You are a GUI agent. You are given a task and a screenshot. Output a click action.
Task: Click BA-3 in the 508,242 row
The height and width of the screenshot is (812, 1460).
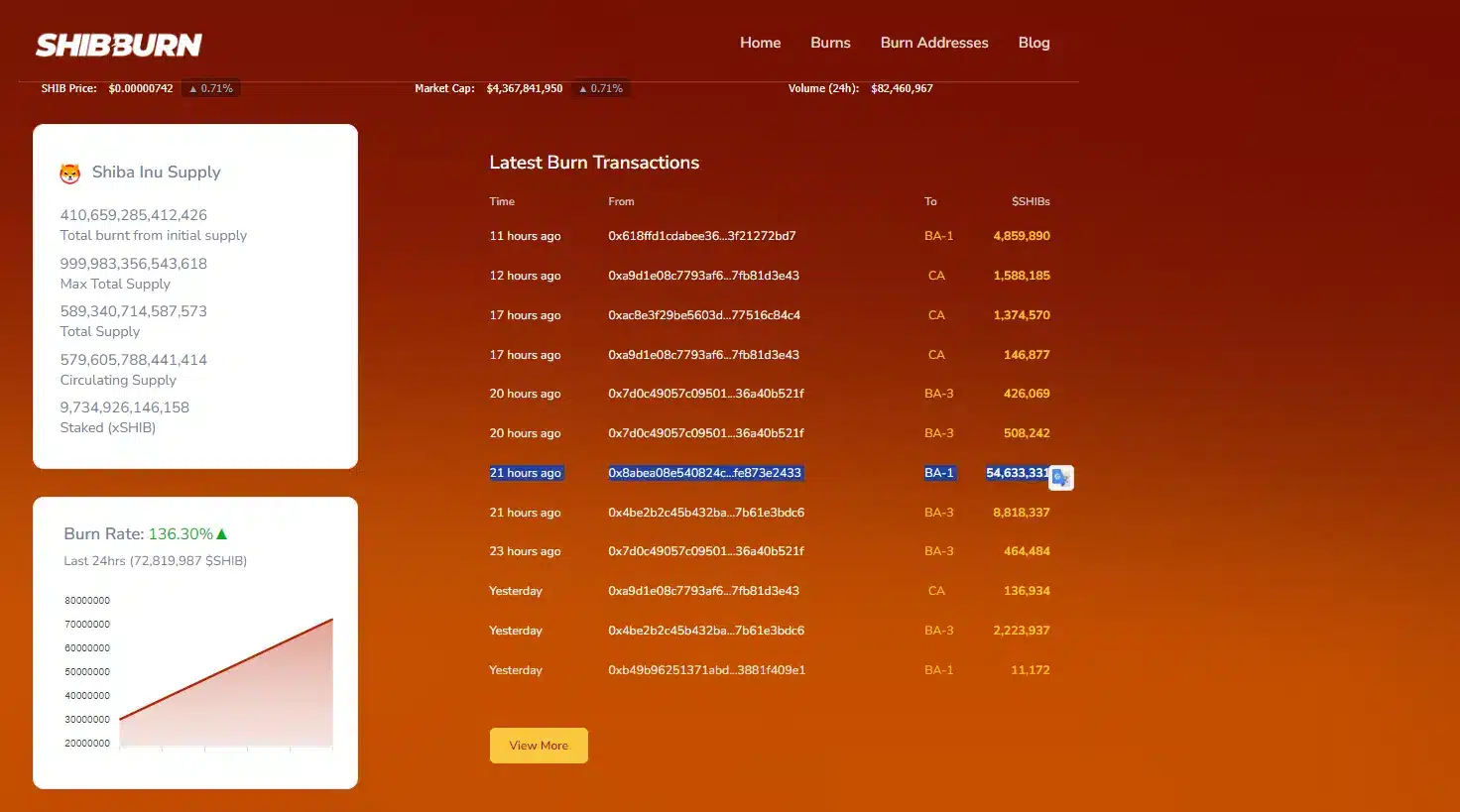pyautogui.click(x=938, y=433)
